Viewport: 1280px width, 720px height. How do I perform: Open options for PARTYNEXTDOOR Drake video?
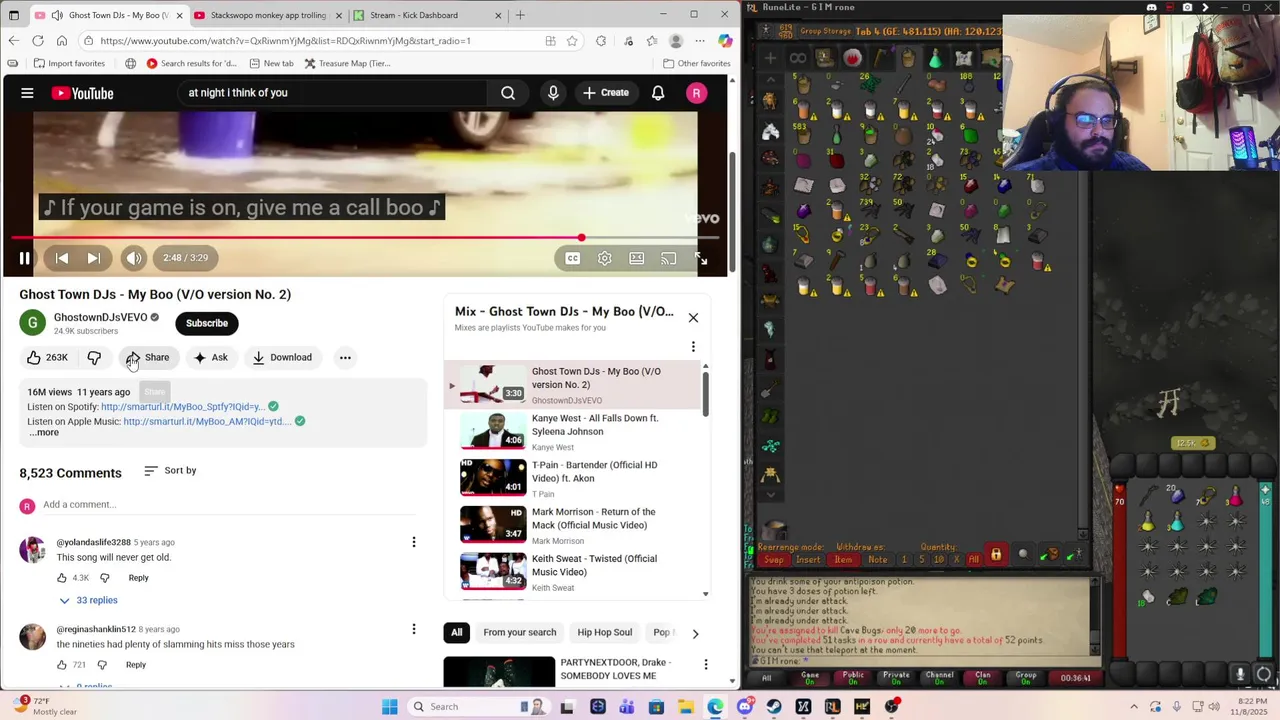[706, 665]
